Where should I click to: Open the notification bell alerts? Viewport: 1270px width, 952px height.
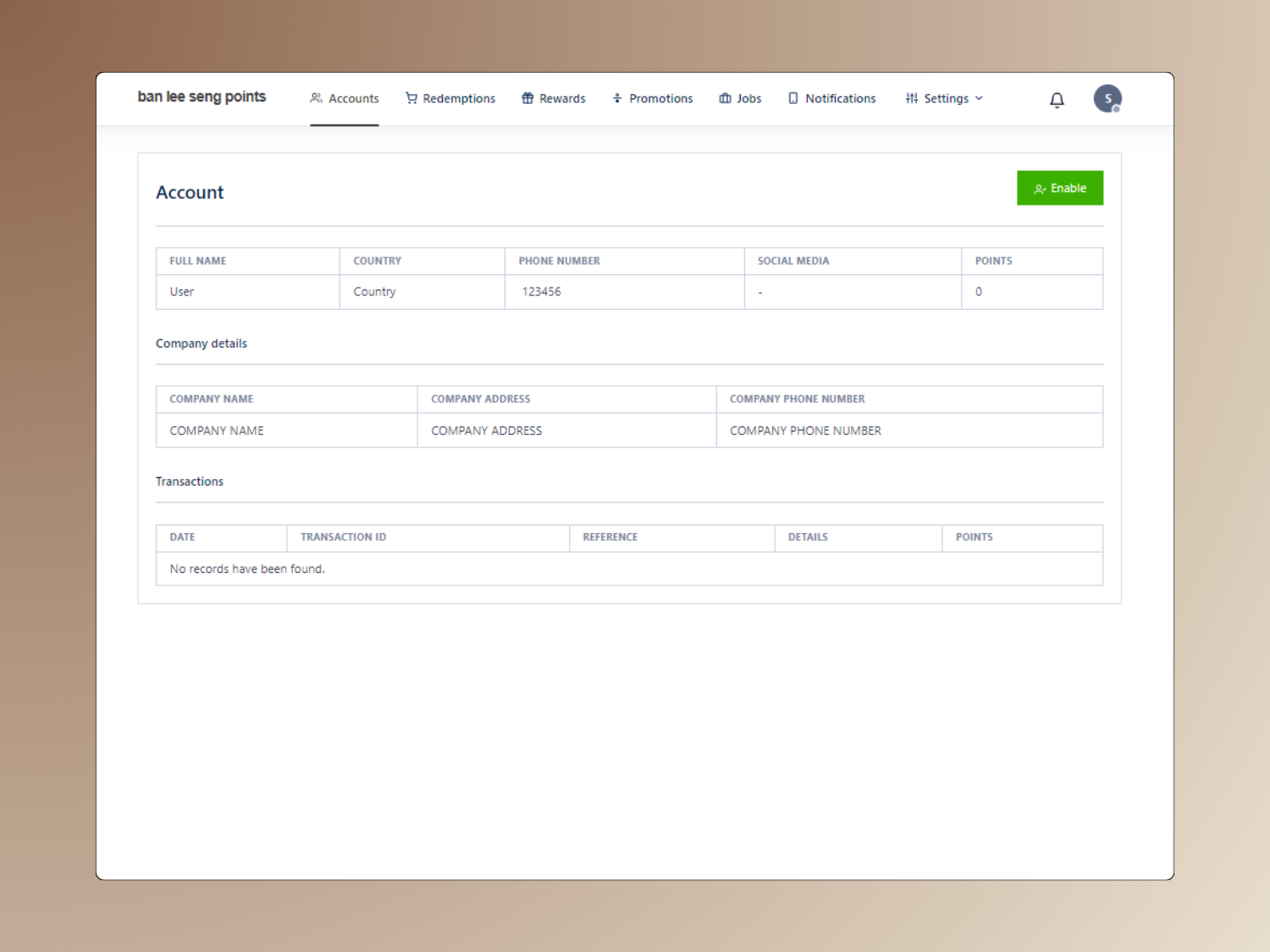(1057, 100)
